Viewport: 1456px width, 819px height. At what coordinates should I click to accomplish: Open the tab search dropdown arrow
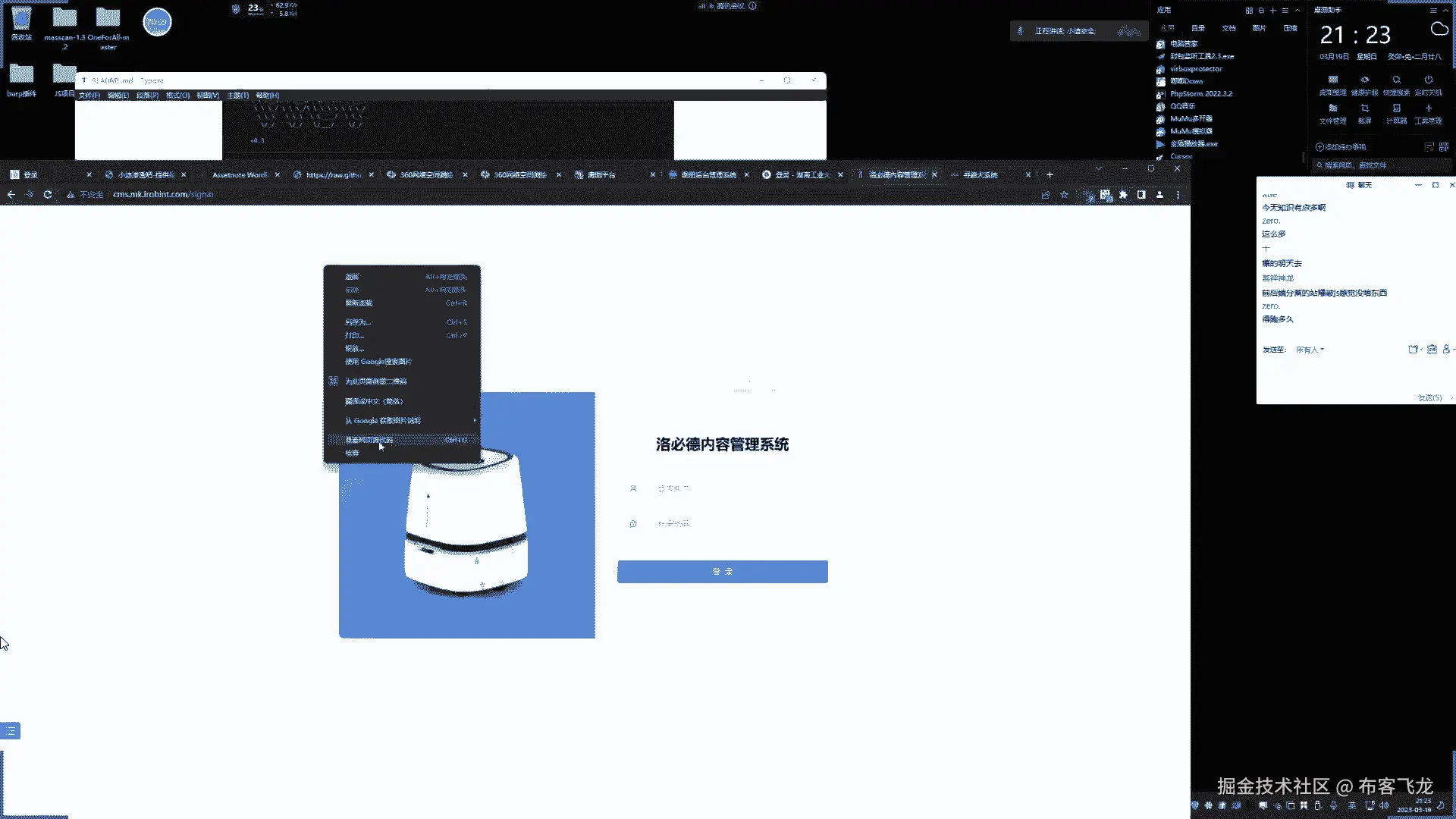pos(1098,168)
